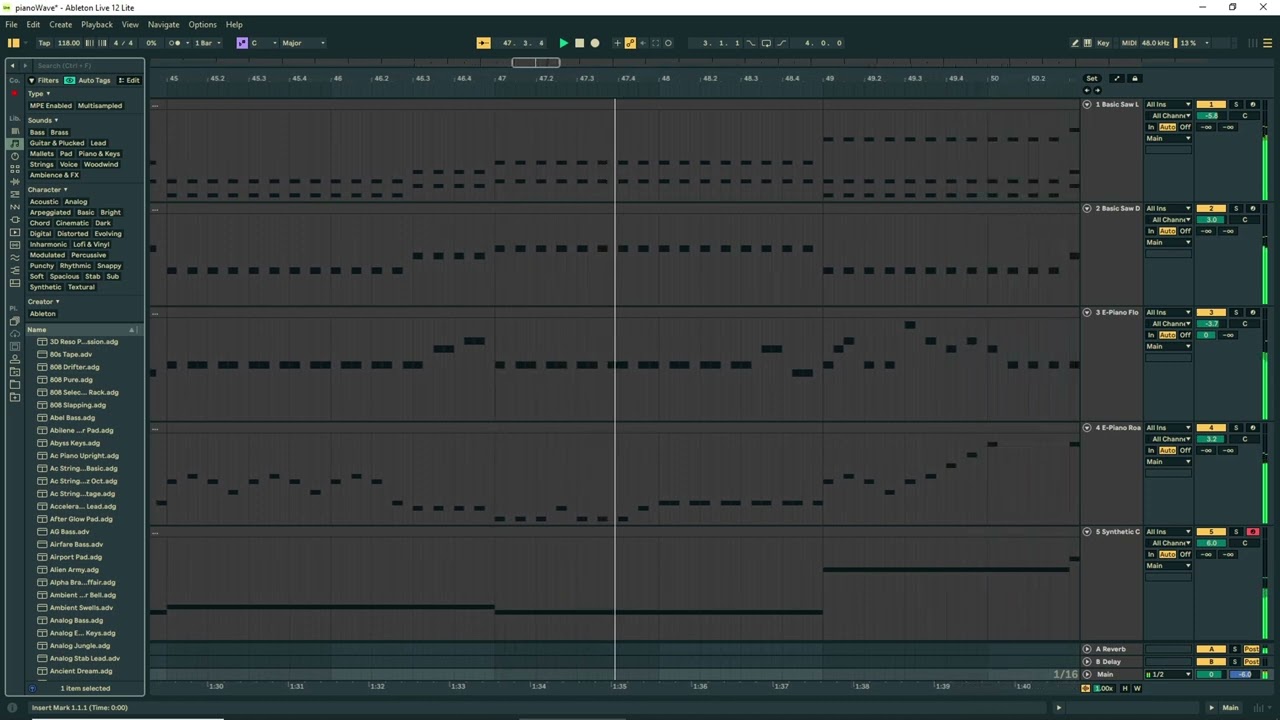Open the scale name dropdown showing Major
This screenshot has width=1280, height=720.
(x=304, y=43)
